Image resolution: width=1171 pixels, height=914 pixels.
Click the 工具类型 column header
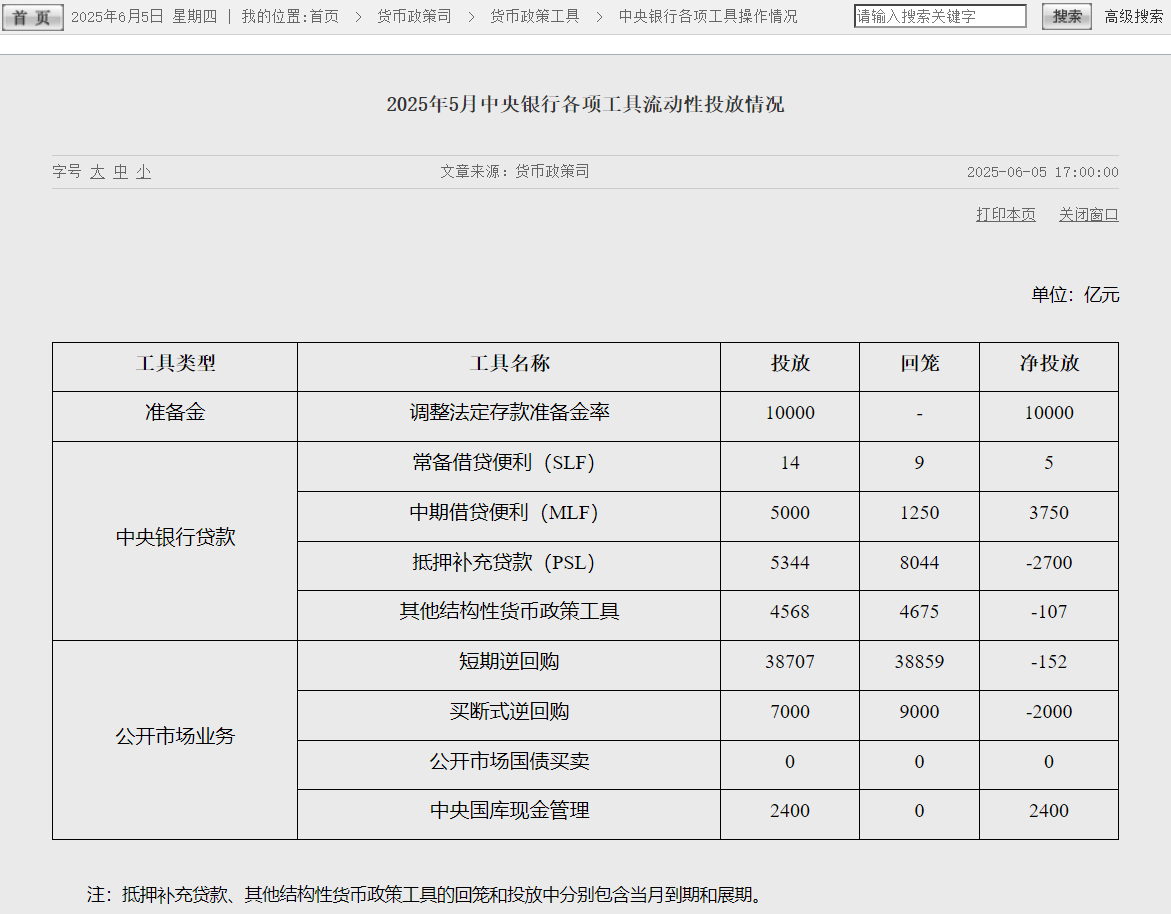175,364
